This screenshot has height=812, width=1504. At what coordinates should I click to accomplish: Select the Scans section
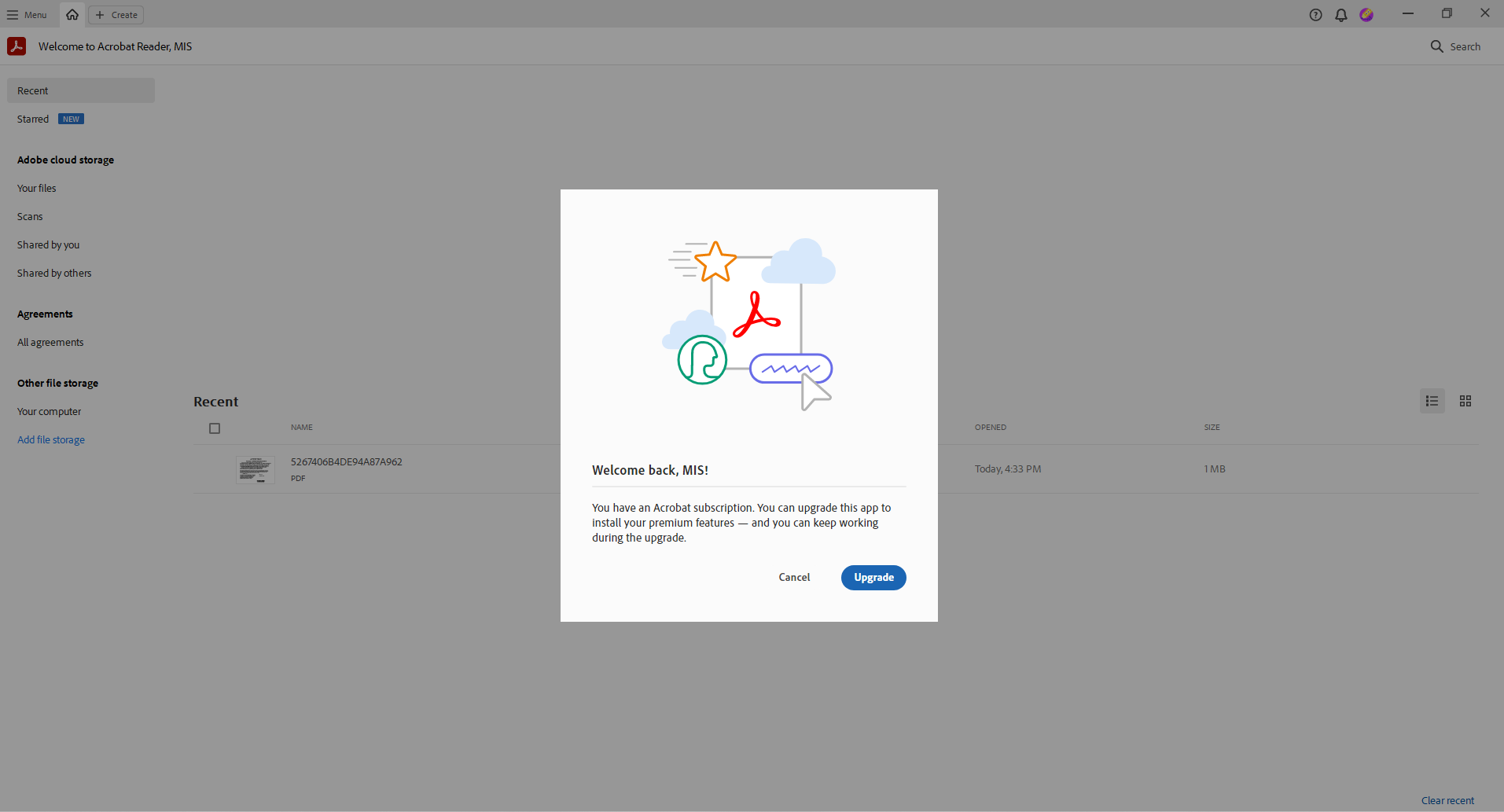coord(30,216)
